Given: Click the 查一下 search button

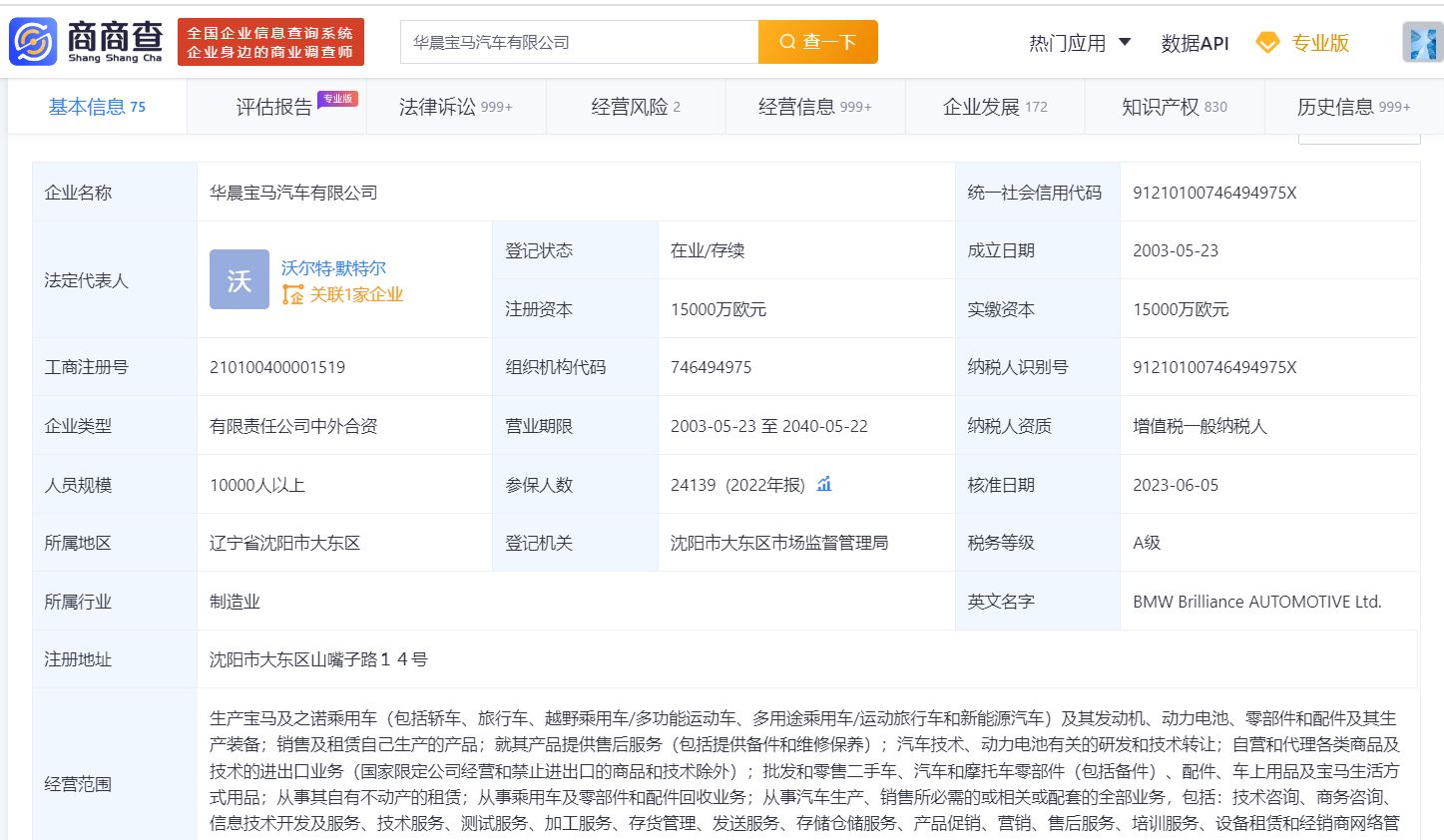Looking at the screenshot, I should pos(818,42).
